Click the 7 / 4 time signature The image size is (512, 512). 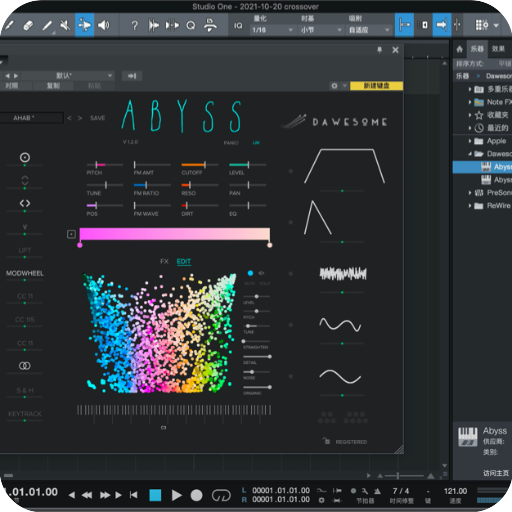[x=401, y=491]
